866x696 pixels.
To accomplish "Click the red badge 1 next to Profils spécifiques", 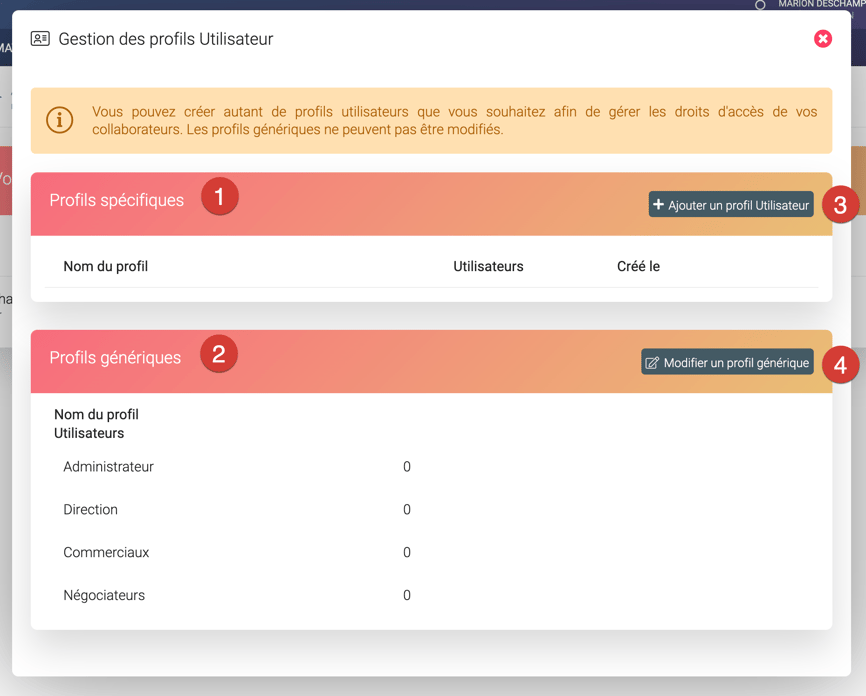I will (x=222, y=197).
